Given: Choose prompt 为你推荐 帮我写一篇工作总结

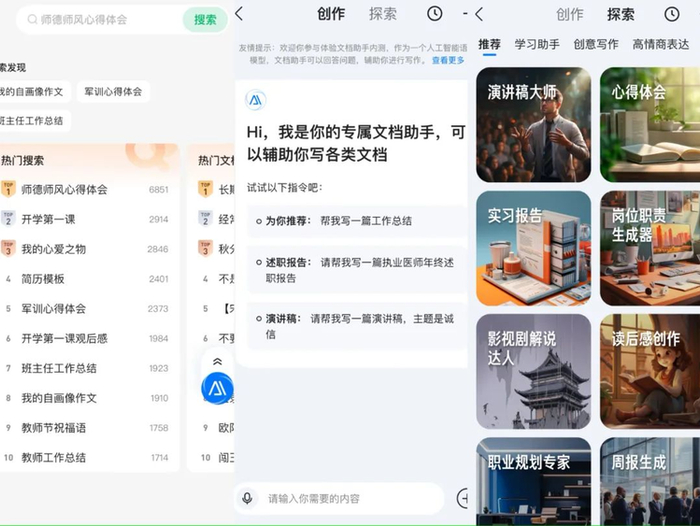Looking at the screenshot, I should point(357,221).
